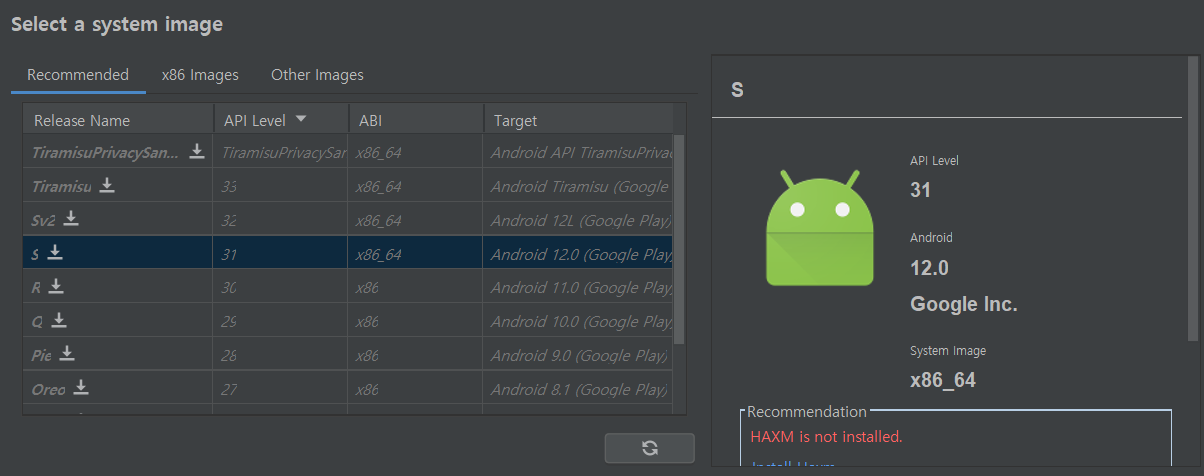The width and height of the screenshot is (1204, 476).
Task: Click API level 30 cell
Action: pos(281,288)
